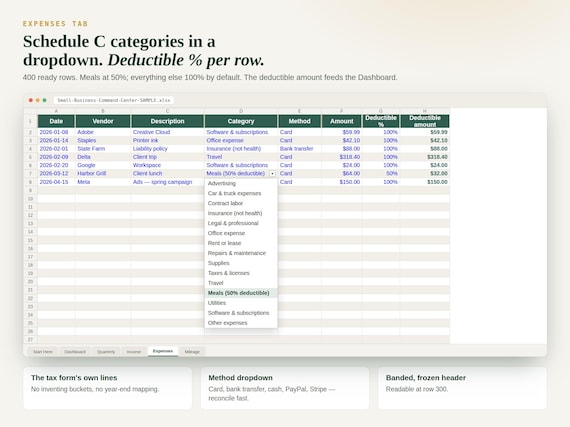Choose Advertising from the category list
Viewport: 570px width, 427px height.
click(x=241, y=184)
